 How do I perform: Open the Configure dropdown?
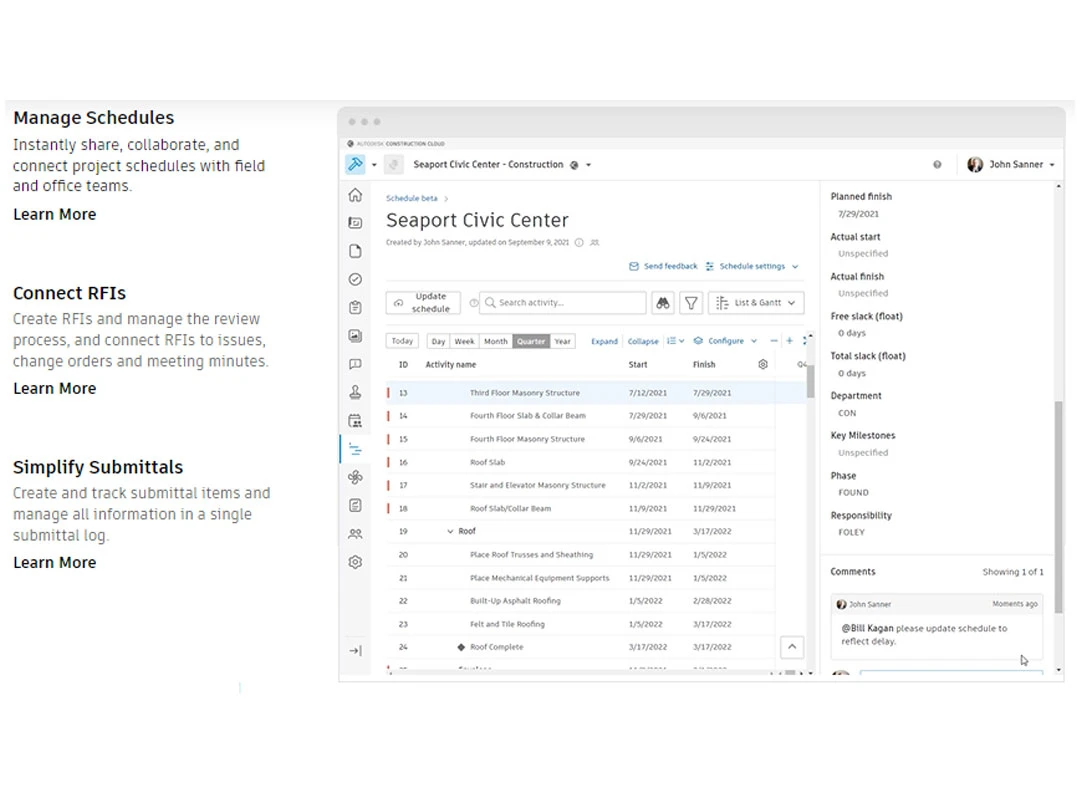(x=725, y=341)
